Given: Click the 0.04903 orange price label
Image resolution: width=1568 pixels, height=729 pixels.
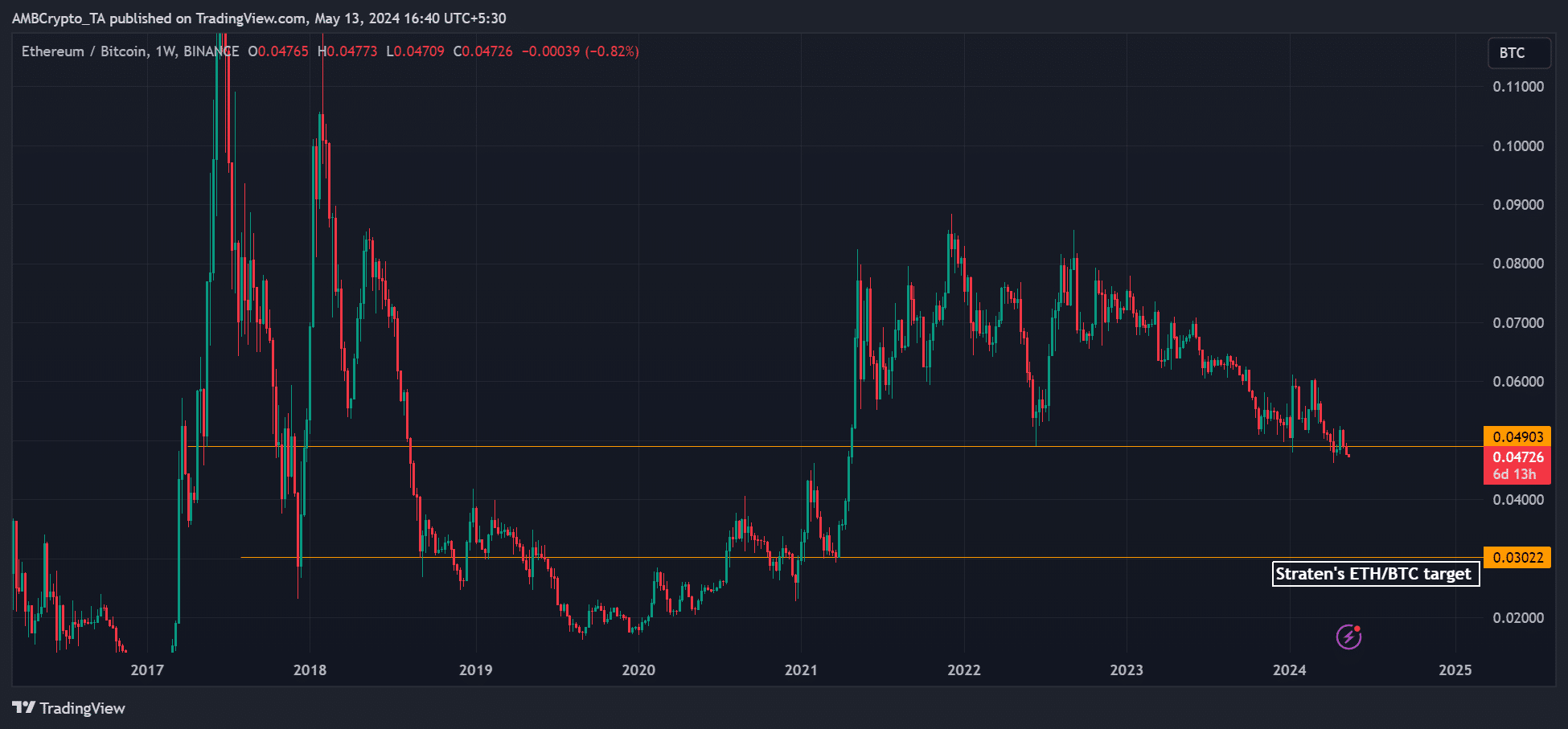Looking at the screenshot, I should 1517,436.
